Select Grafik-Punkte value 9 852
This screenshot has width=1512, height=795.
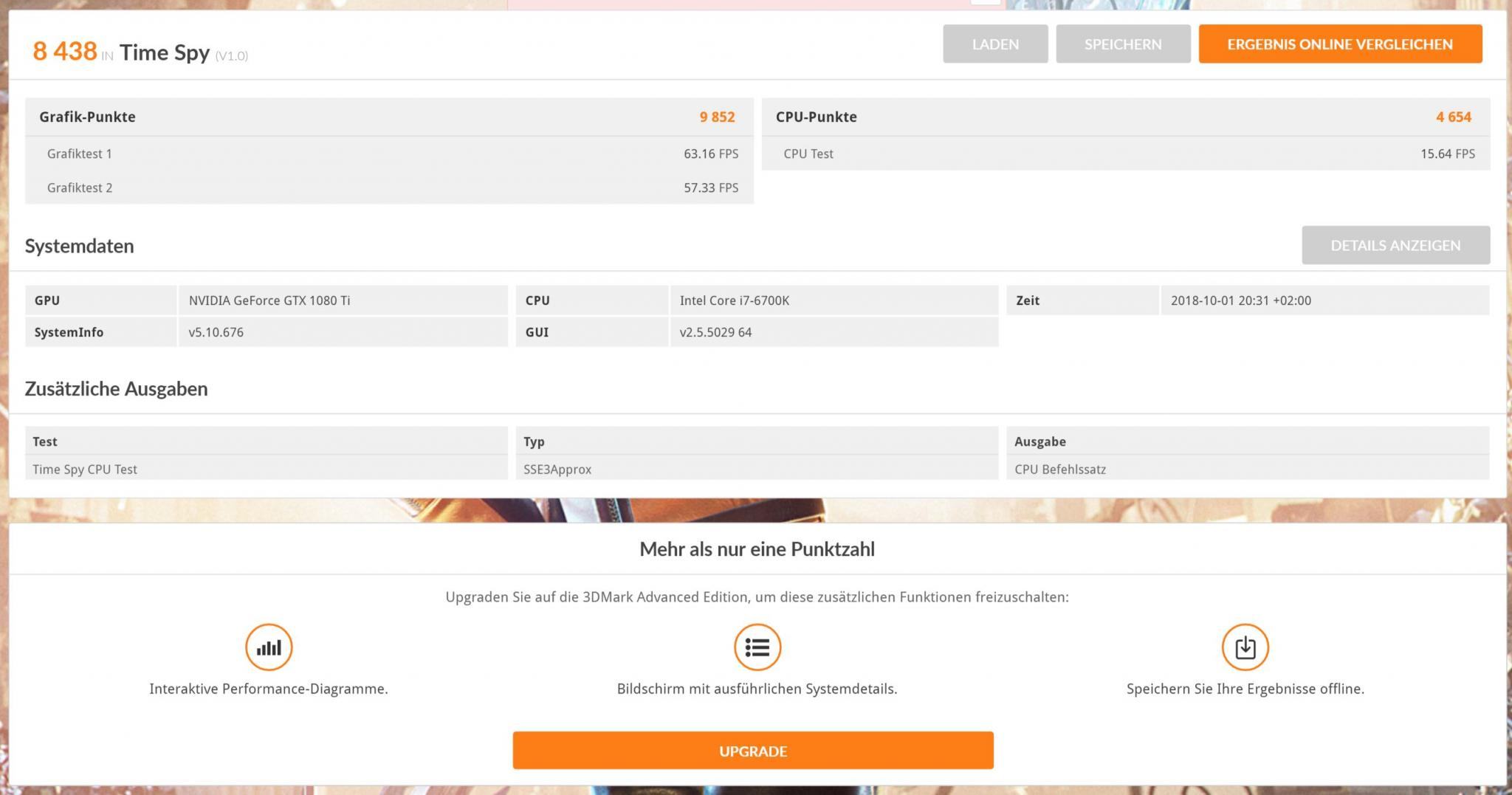717,117
